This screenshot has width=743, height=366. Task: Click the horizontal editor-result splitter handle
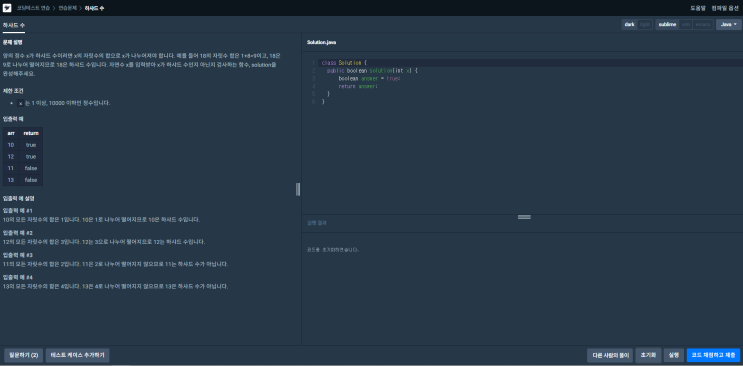tap(524, 217)
